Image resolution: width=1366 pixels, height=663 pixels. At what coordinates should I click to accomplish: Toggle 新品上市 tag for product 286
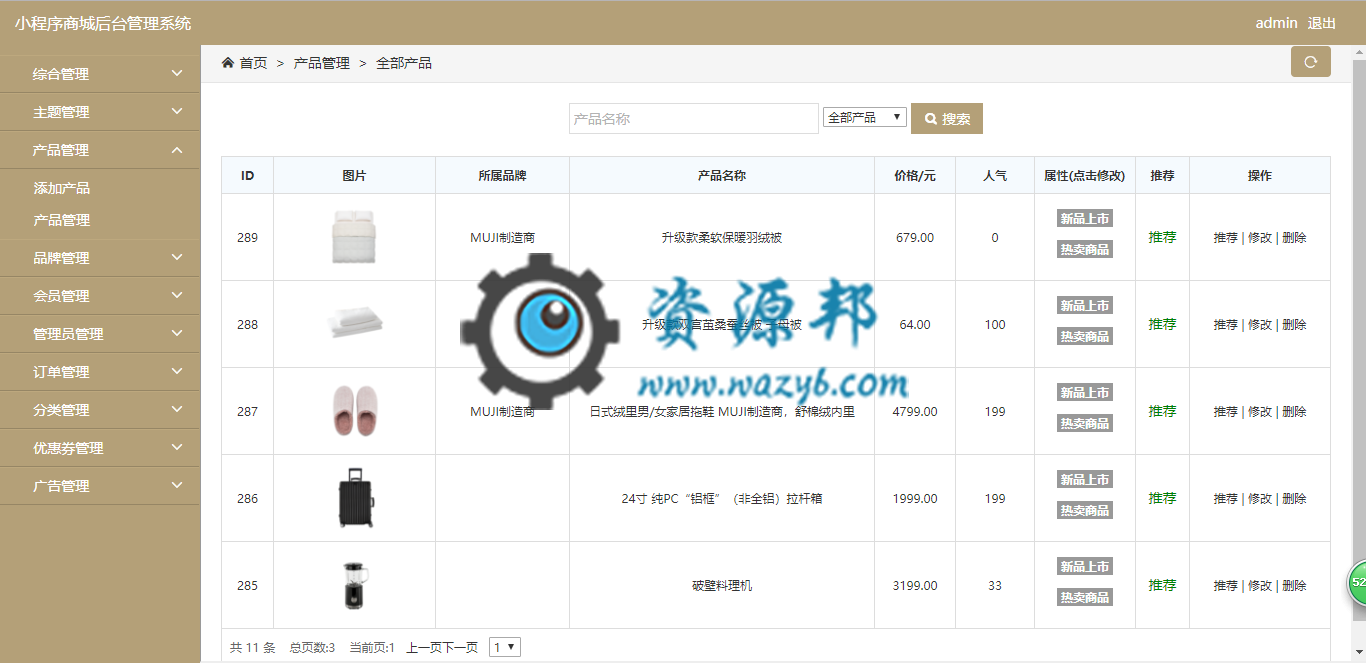(x=1085, y=480)
